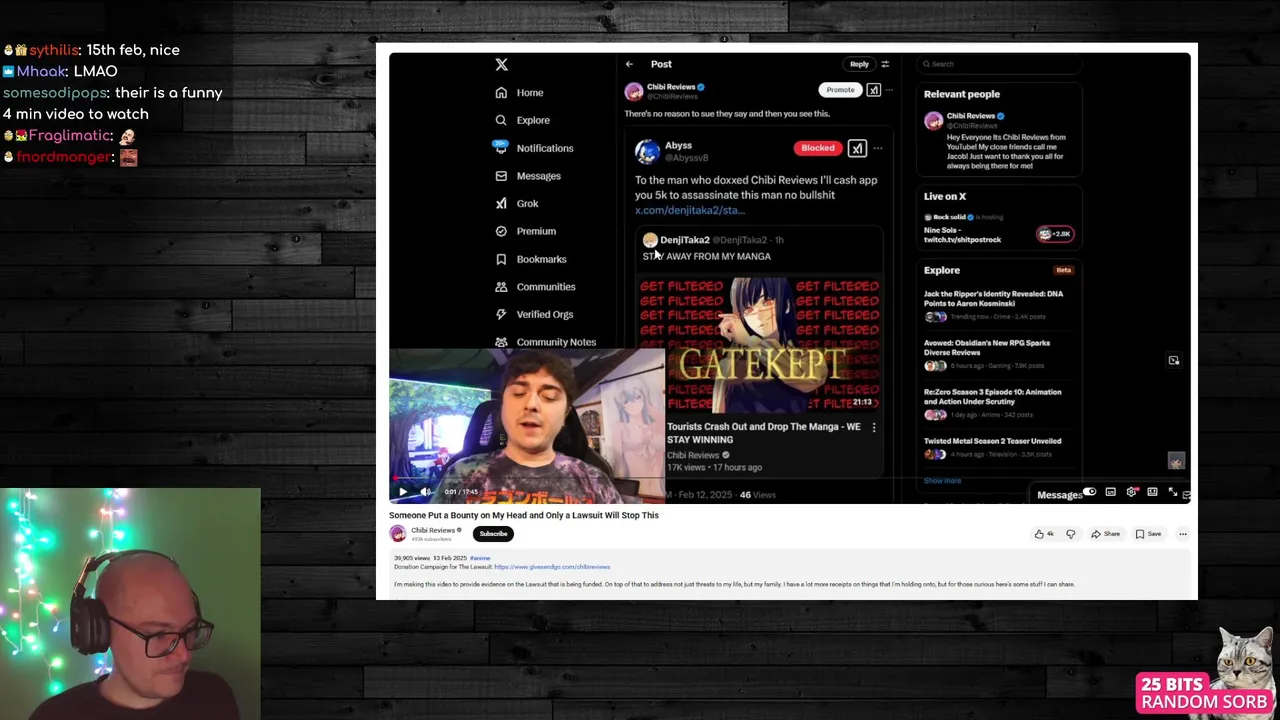Enter fullscreen on video player
Image resolution: width=1280 pixels, height=720 pixels.
pyautogui.click(x=1173, y=492)
